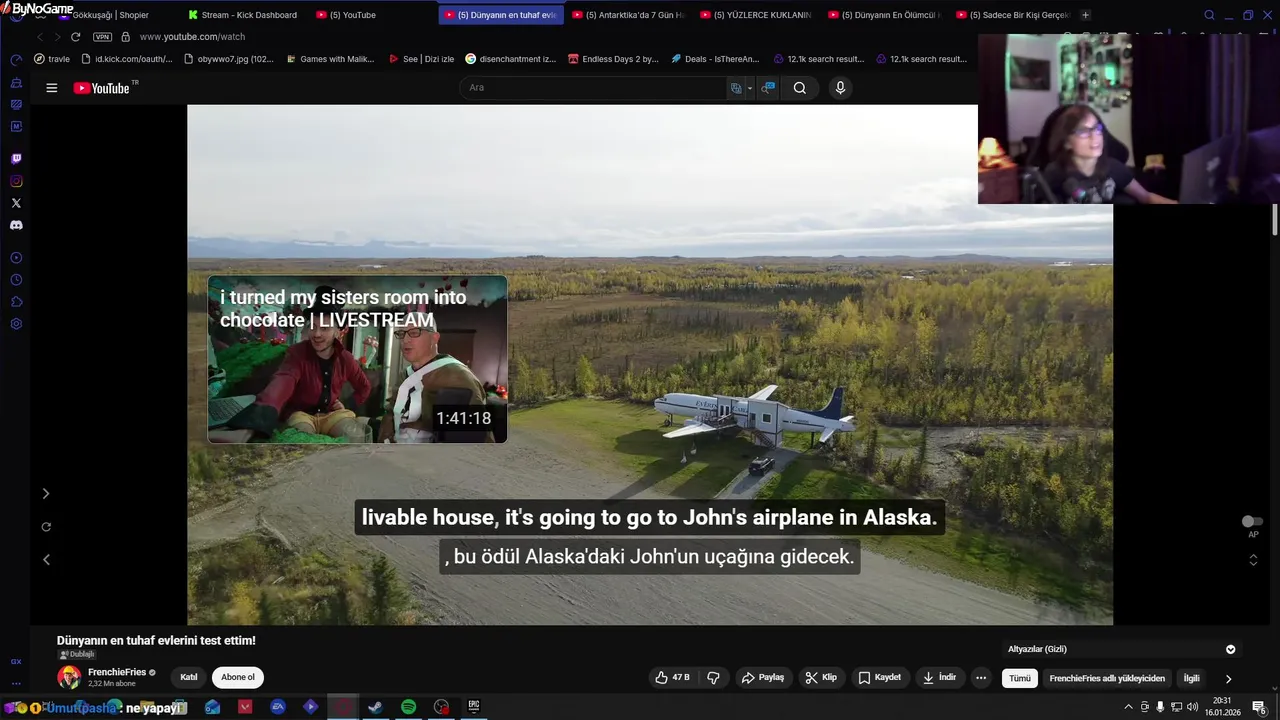
Task: Toggle the AP autoplay switch
Action: (x=1252, y=521)
